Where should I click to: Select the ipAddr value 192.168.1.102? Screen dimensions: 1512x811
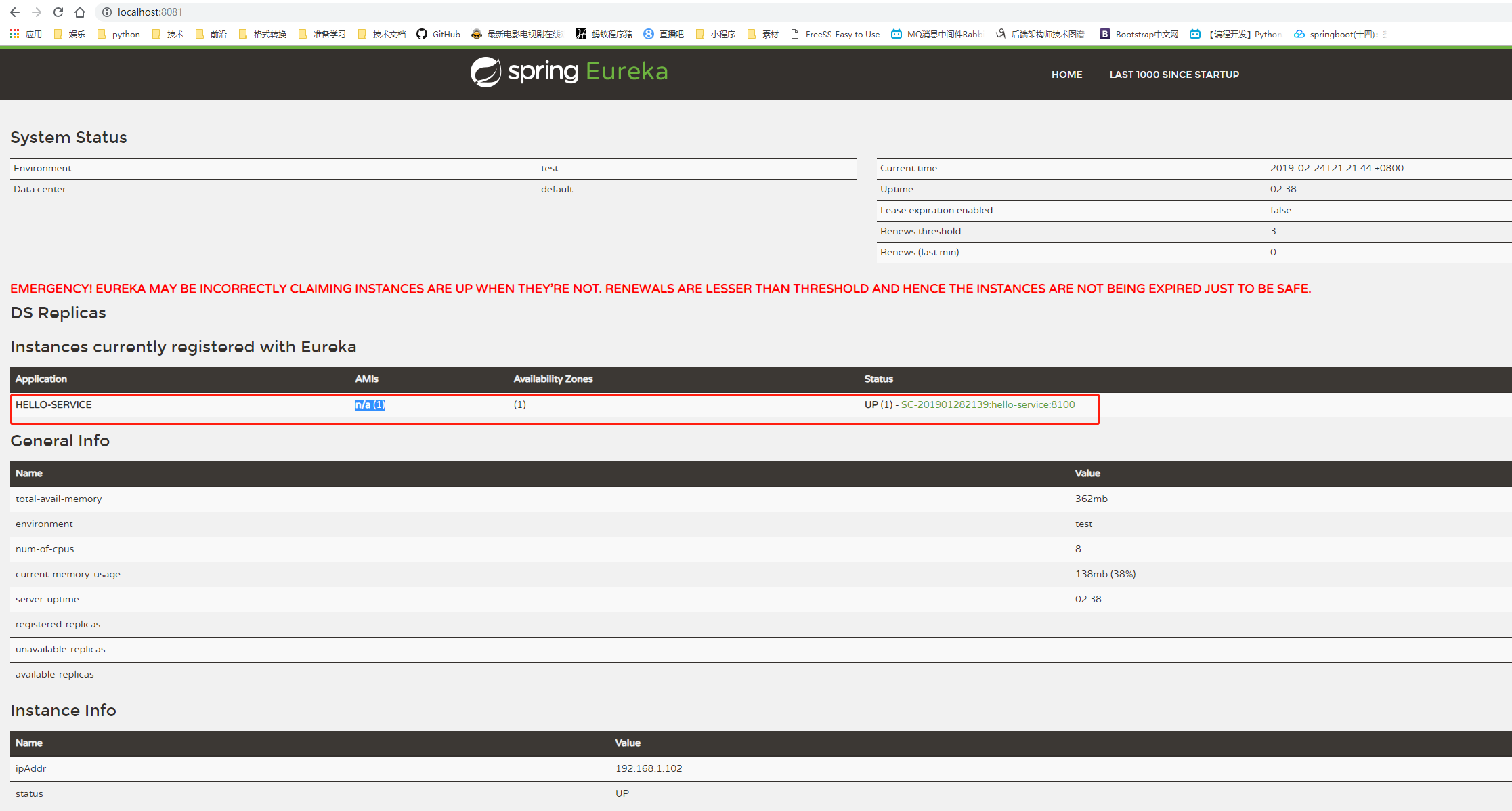coord(649,768)
